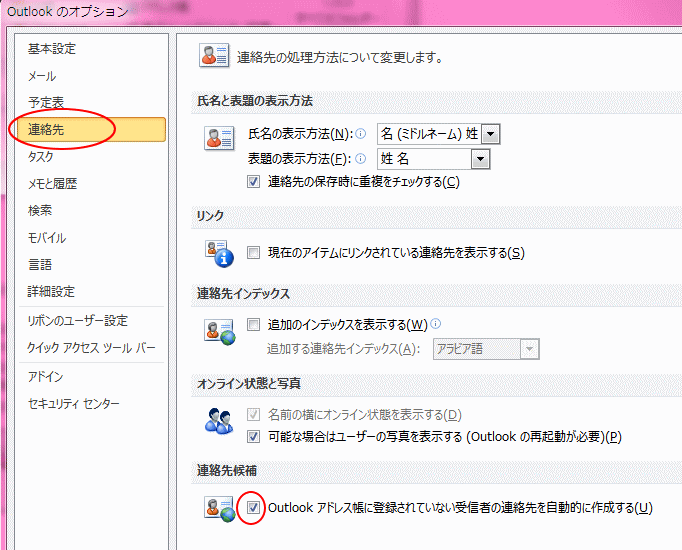Switch to 詳細設定 category
Viewport: 682px width, 550px height.
click(51, 291)
